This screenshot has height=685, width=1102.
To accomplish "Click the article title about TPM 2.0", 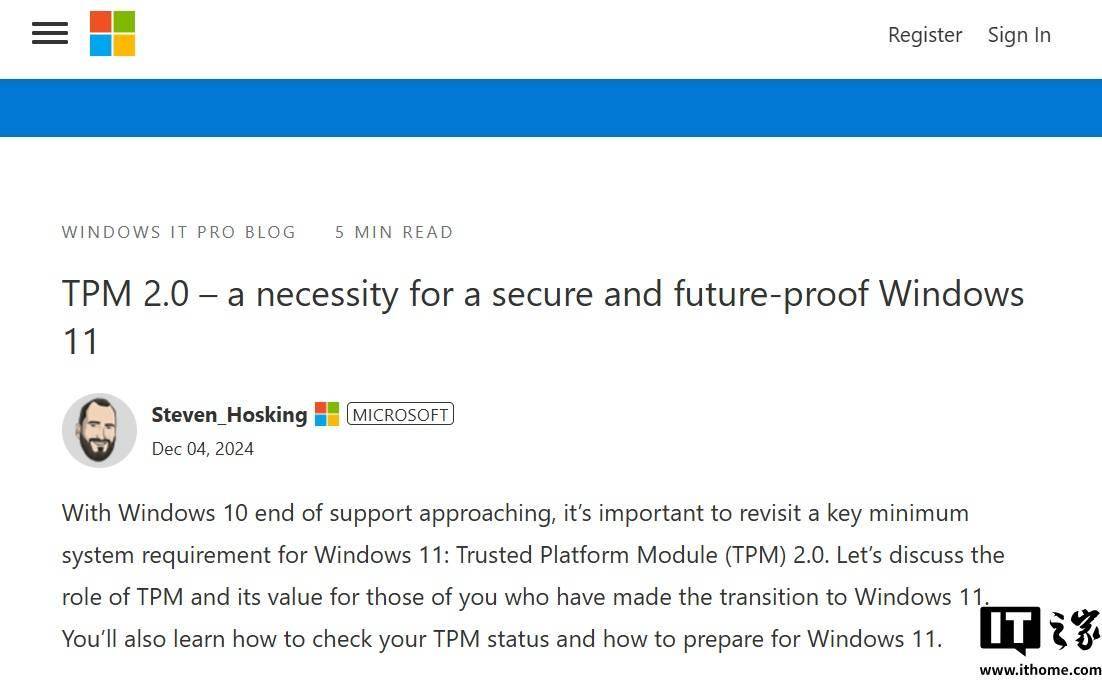I will (x=543, y=317).
